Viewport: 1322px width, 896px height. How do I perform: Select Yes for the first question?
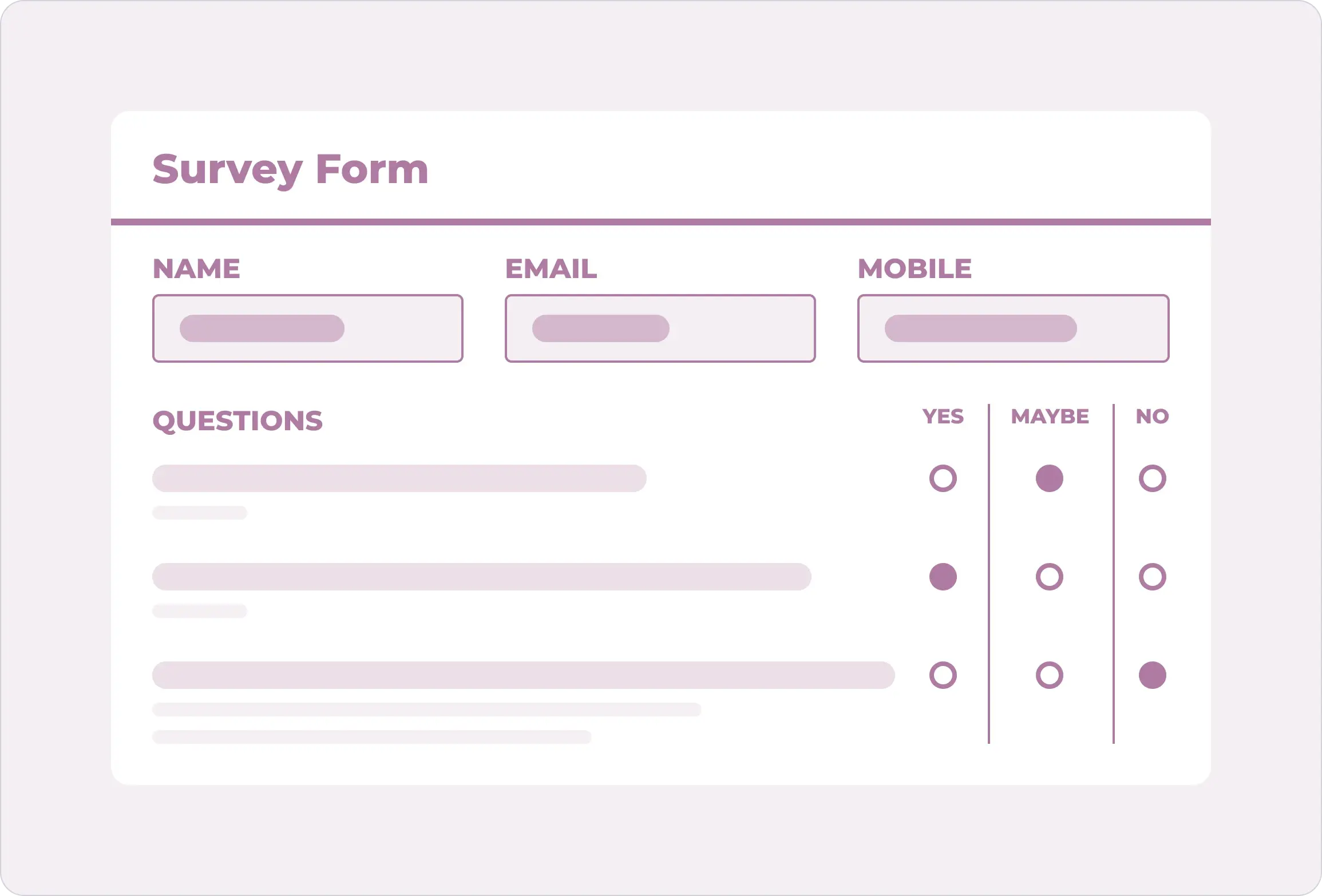click(x=943, y=478)
